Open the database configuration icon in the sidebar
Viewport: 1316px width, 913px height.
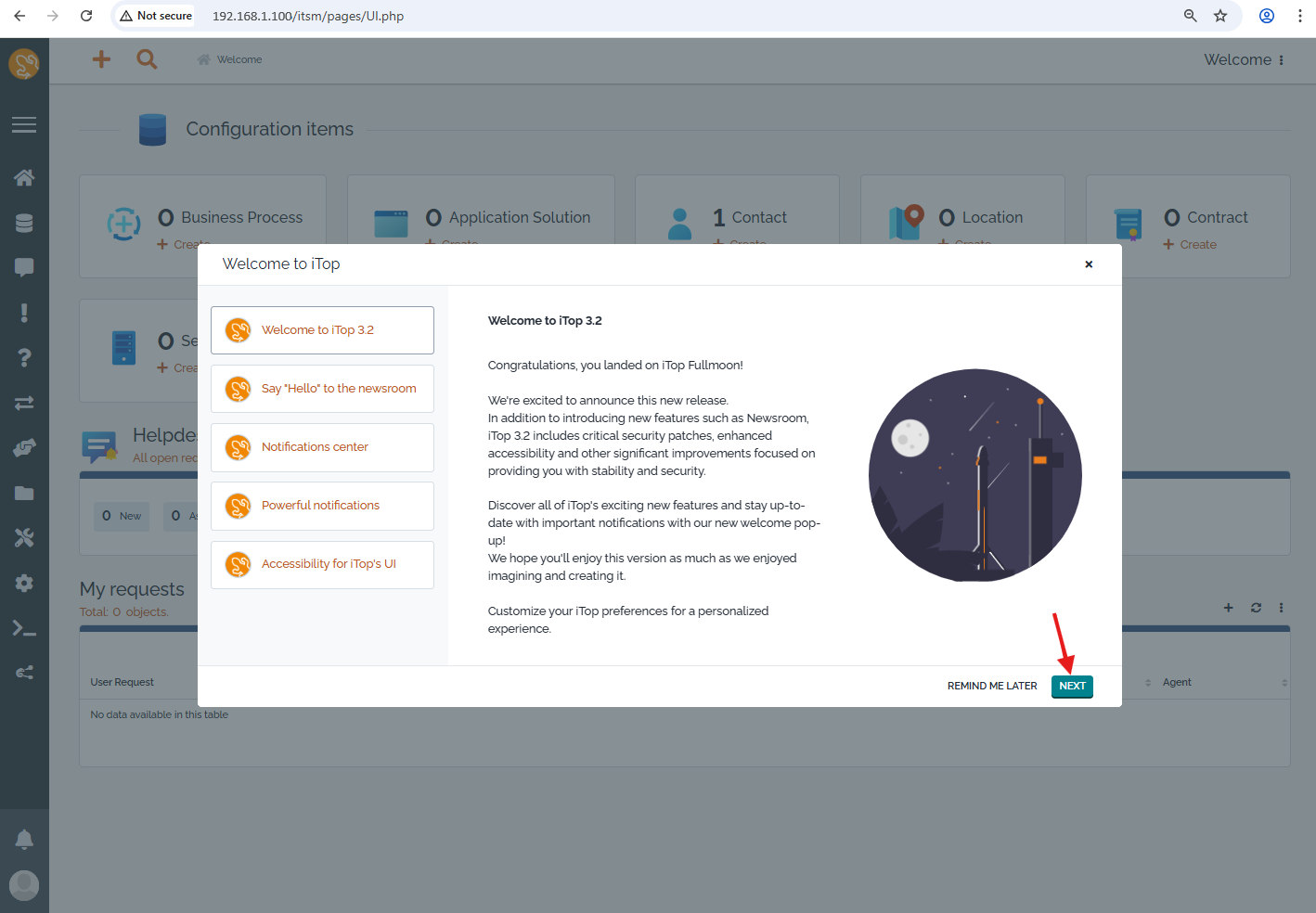(24, 223)
